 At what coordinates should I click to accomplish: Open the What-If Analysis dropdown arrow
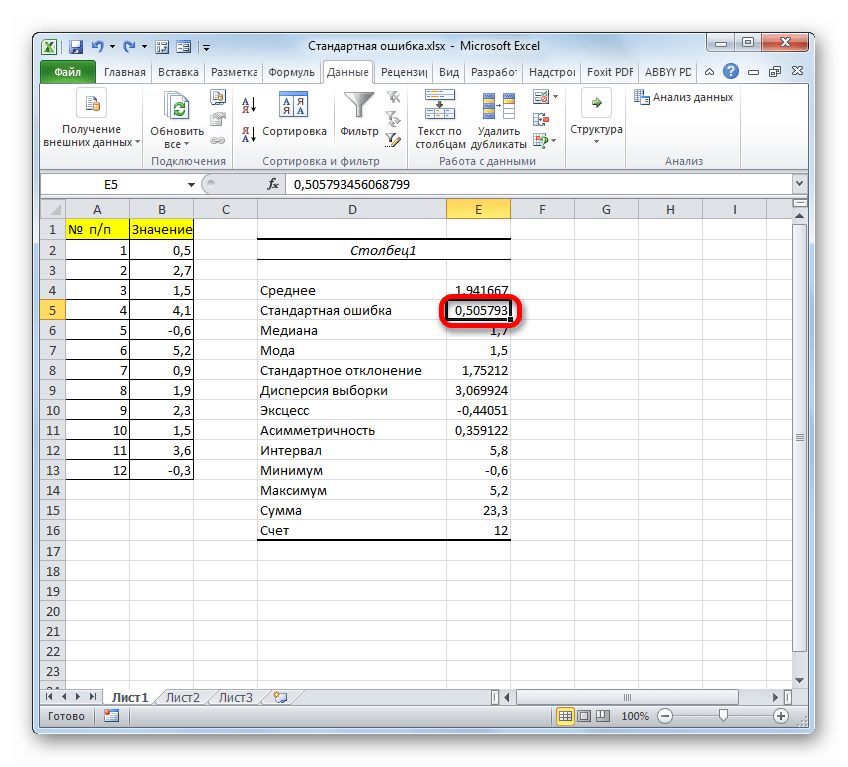click(x=554, y=141)
